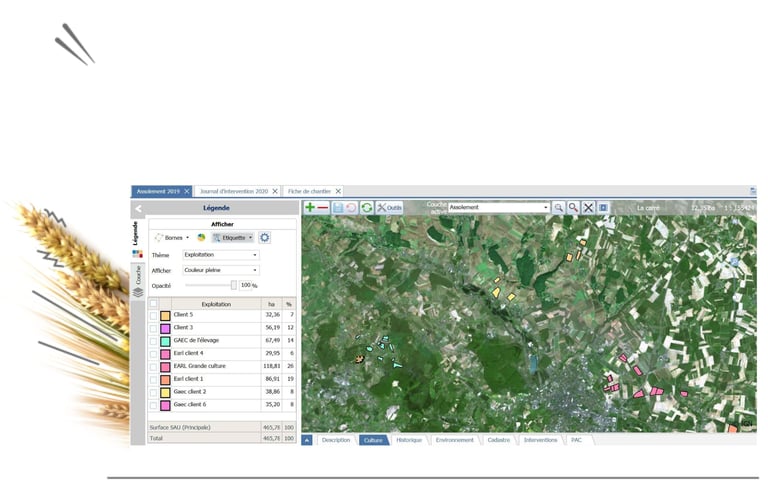
Task: Check the Gaec client 2 checkbox
Action: click(153, 393)
